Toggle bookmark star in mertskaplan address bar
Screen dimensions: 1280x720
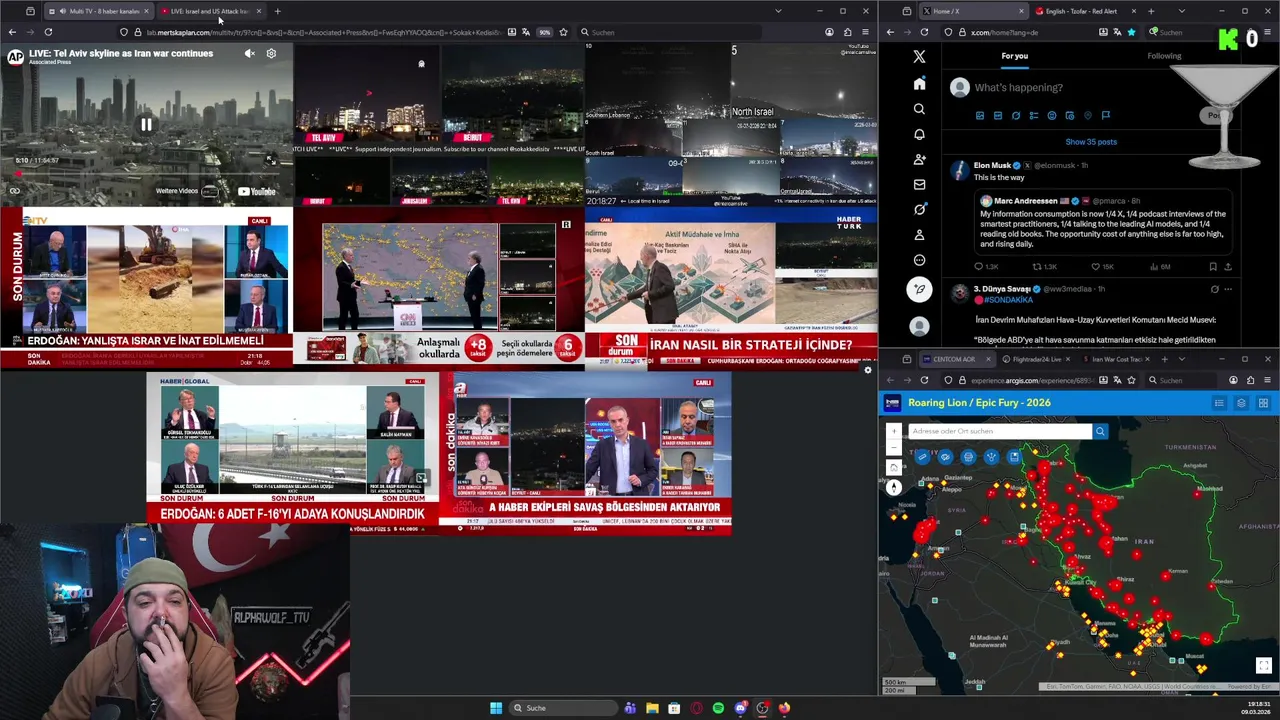click(563, 32)
